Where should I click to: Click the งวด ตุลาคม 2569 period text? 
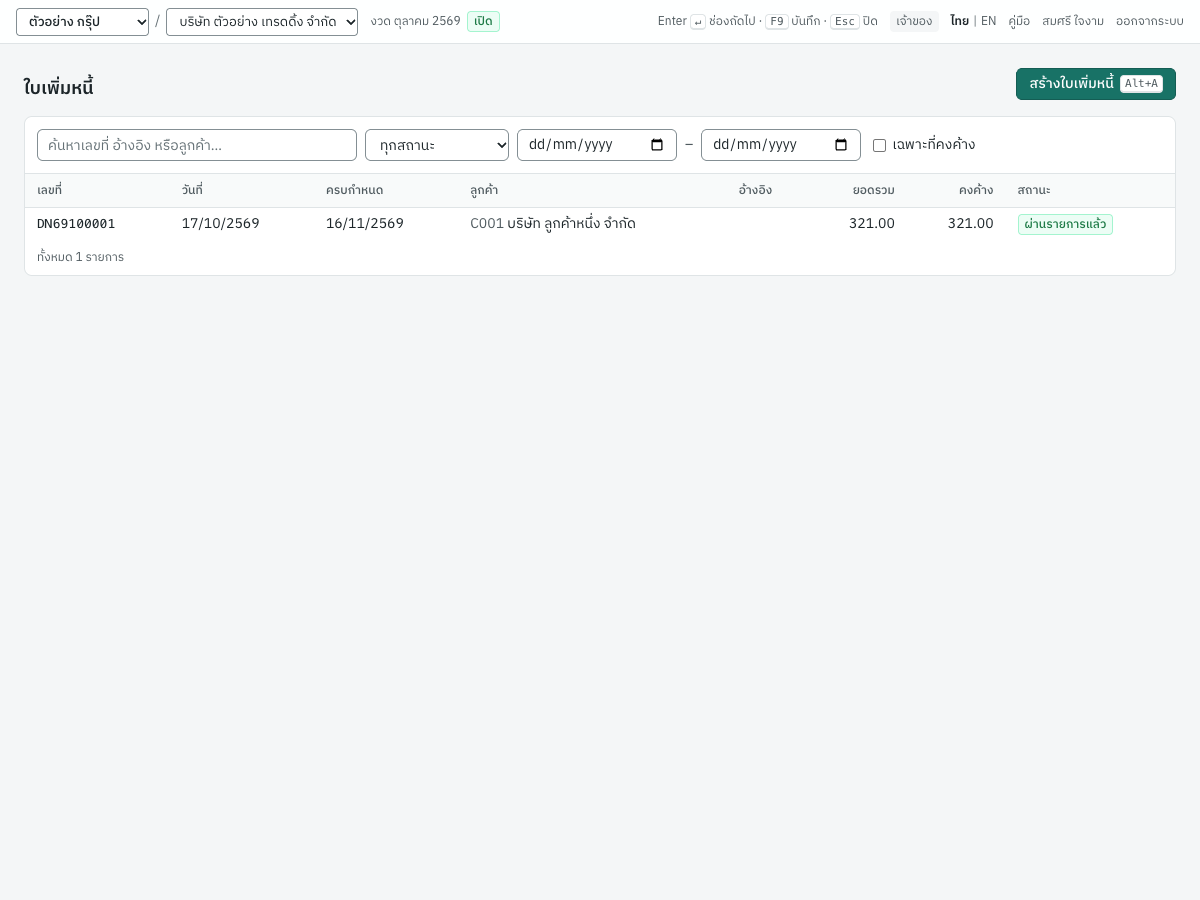coord(415,21)
